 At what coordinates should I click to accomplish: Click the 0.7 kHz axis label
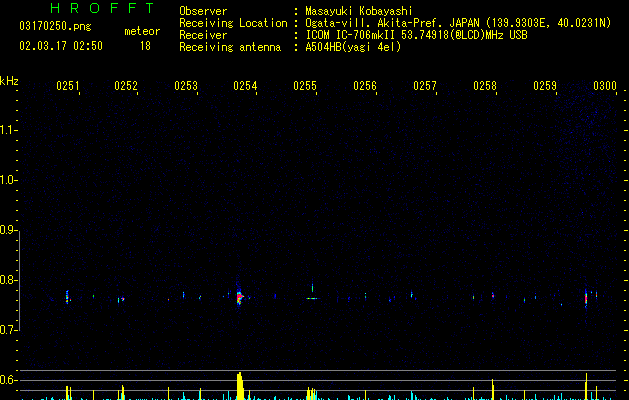click(x=8, y=330)
